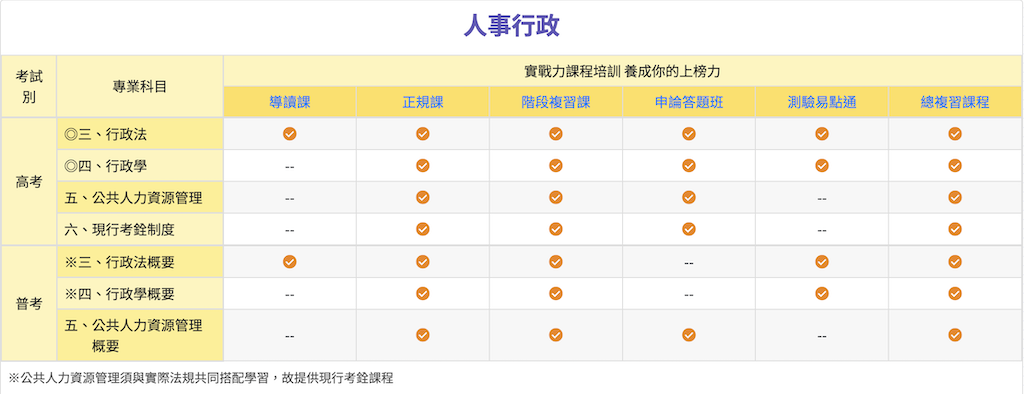1024x394 pixels.
Task: Click checkmark for 行政學 under 正規課
Action: [x=423, y=165]
